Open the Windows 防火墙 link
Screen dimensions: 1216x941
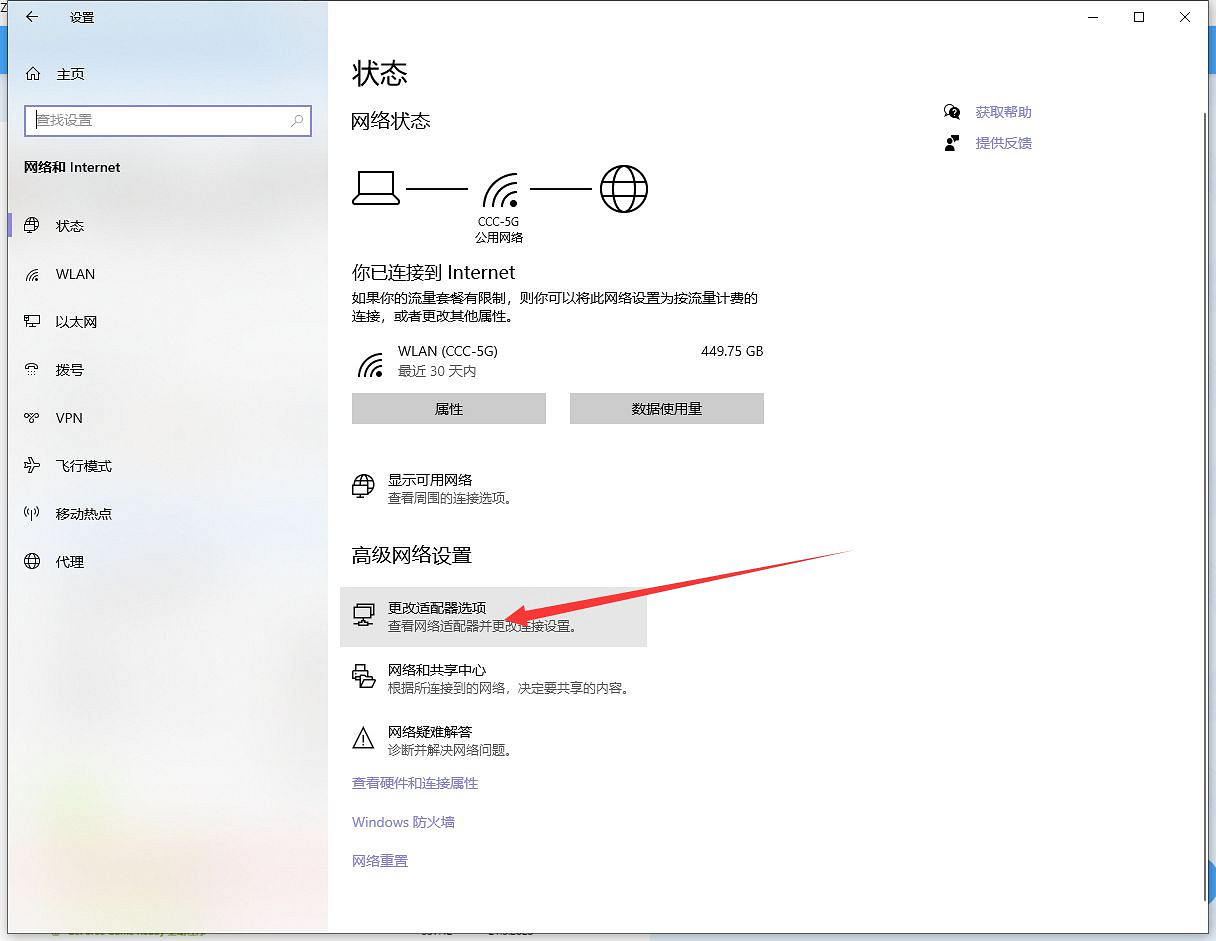click(403, 822)
